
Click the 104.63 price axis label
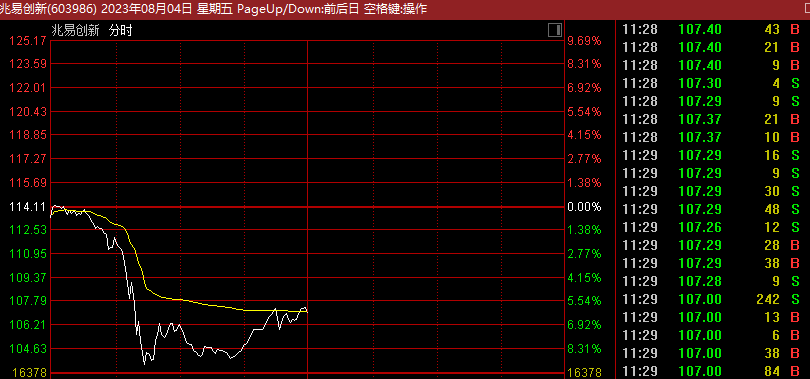pos(28,348)
